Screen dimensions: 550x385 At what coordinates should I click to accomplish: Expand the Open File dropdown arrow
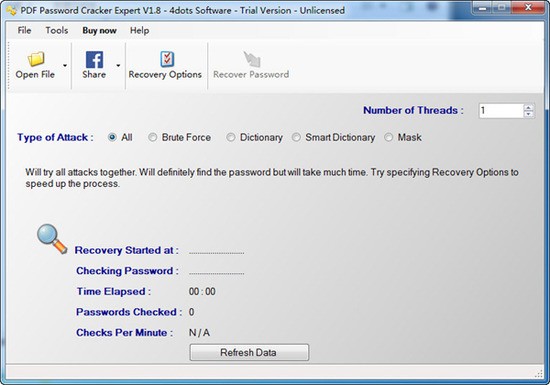coord(65,66)
